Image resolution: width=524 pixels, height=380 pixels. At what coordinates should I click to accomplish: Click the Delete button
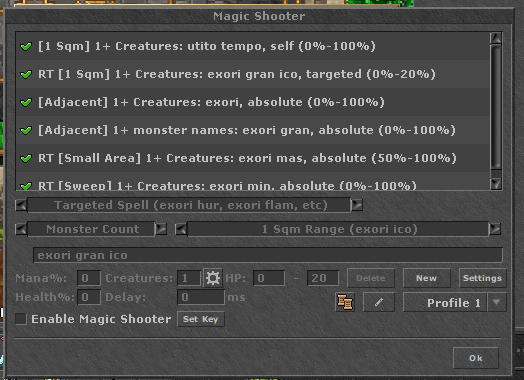click(x=371, y=278)
